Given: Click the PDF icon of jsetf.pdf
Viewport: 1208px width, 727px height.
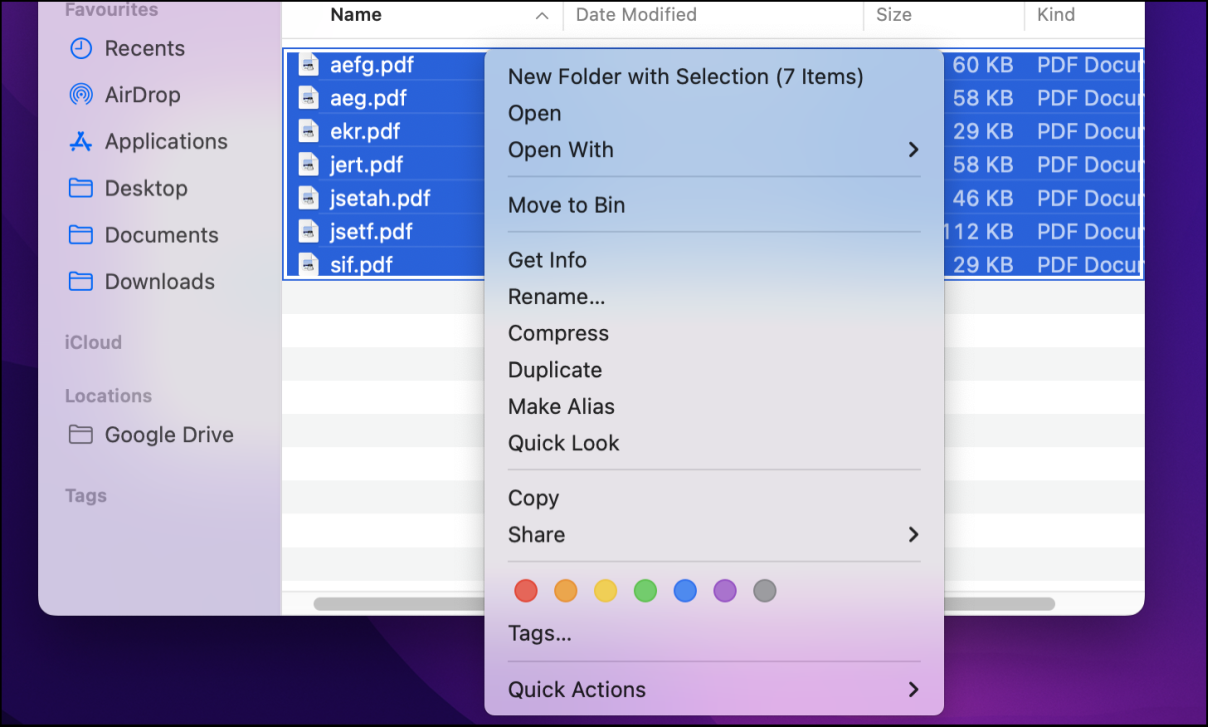Looking at the screenshot, I should [310, 231].
